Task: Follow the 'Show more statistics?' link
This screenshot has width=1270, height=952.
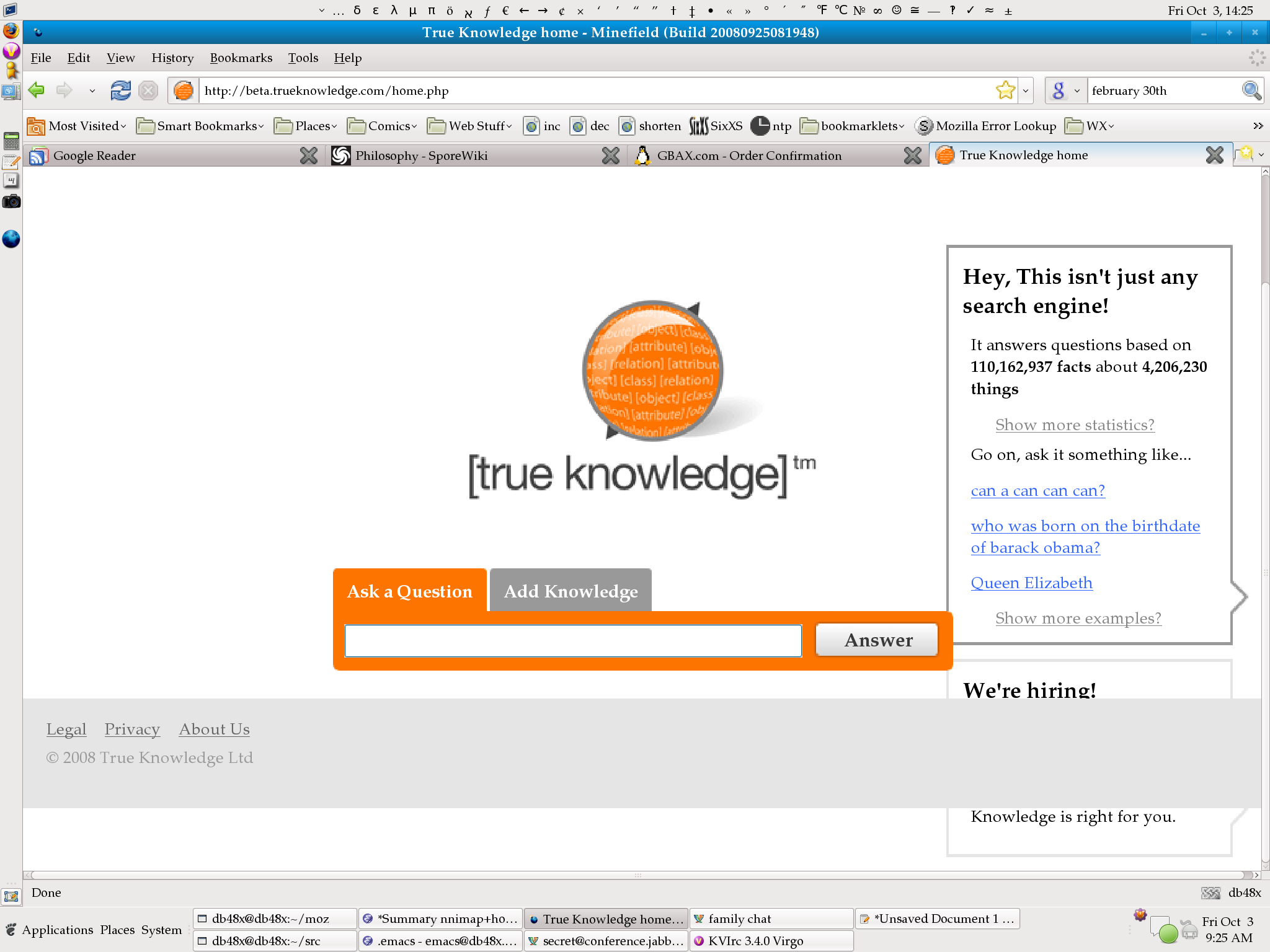Action: click(1075, 425)
